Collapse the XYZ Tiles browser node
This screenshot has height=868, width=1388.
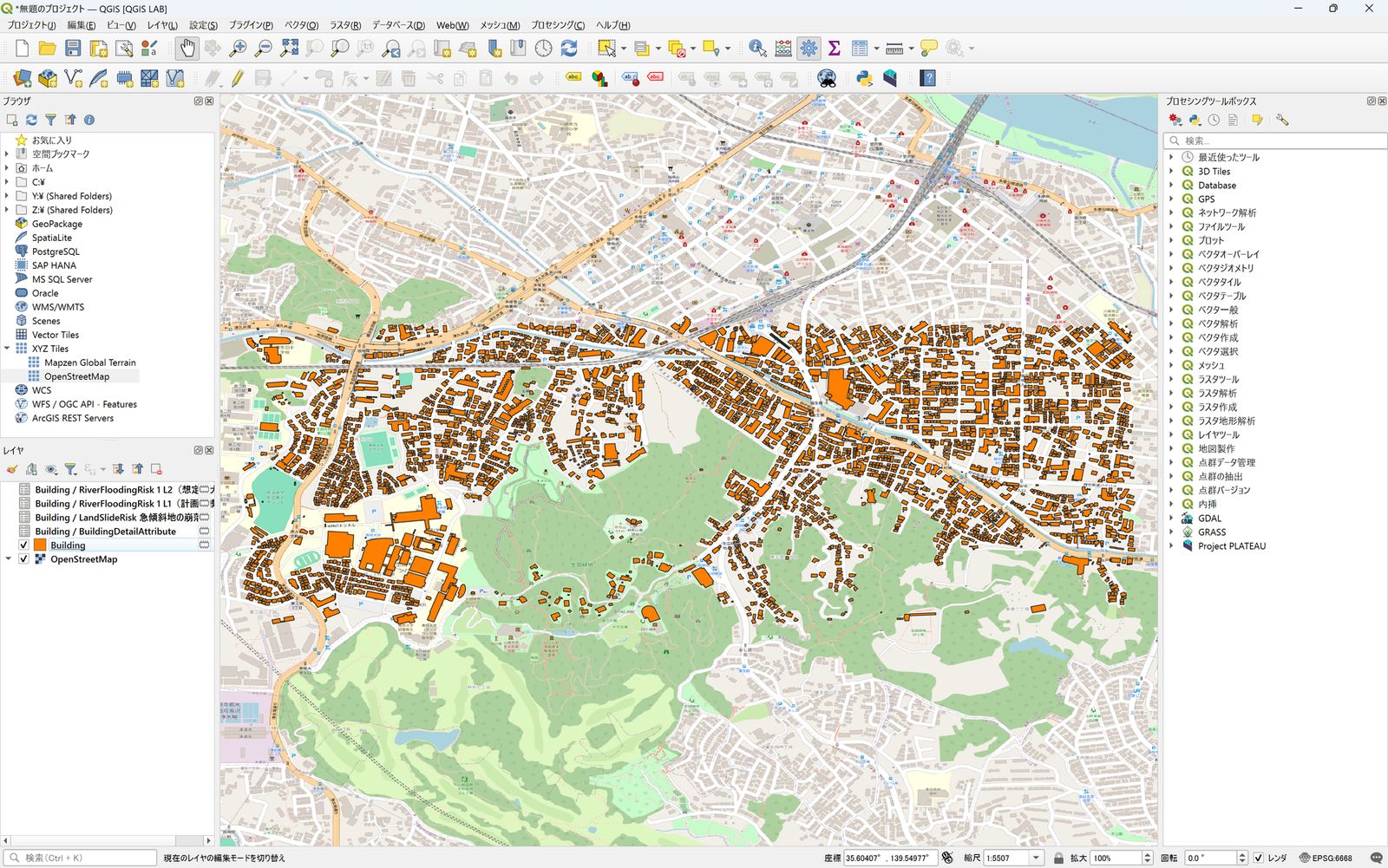pos(8,349)
